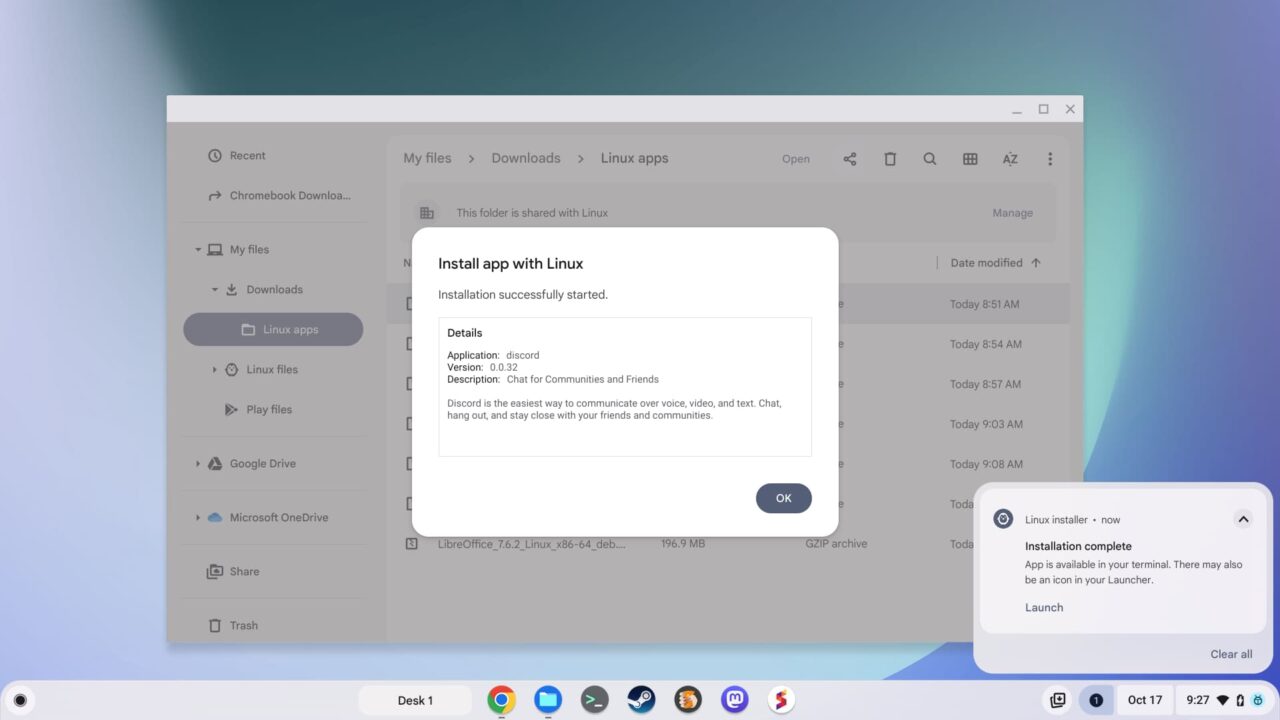Collapse the Linux installer notification
This screenshot has width=1280, height=720.
[1243, 519]
